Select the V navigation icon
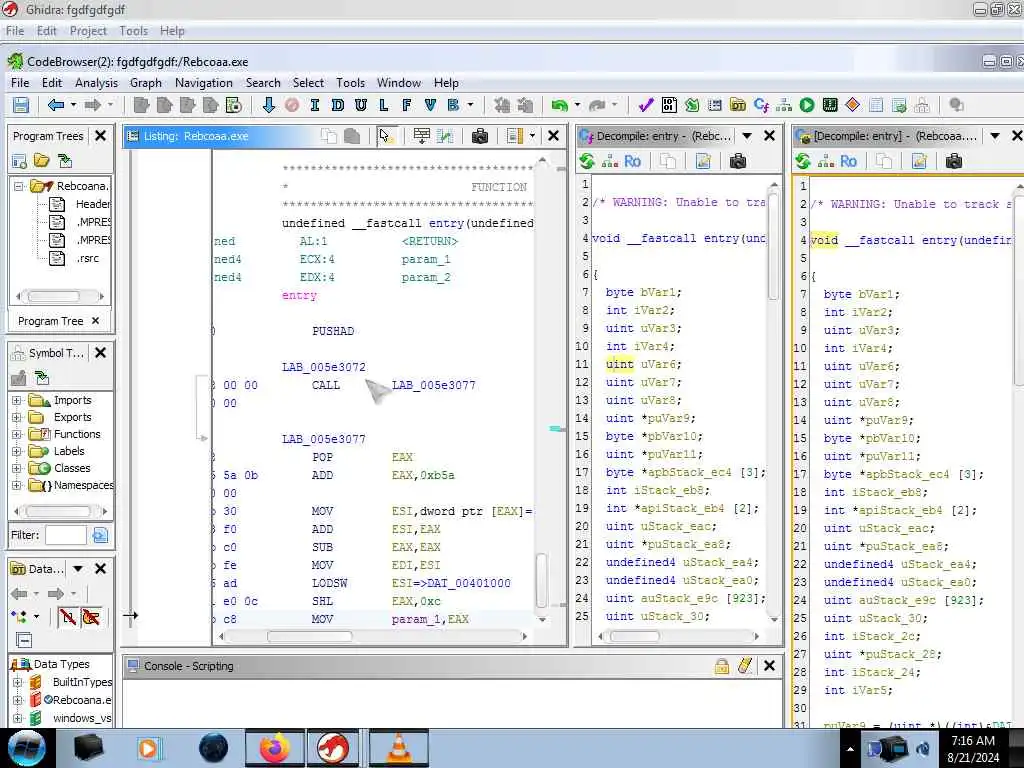Screen dimensions: 1024x768 pos(429,105)
